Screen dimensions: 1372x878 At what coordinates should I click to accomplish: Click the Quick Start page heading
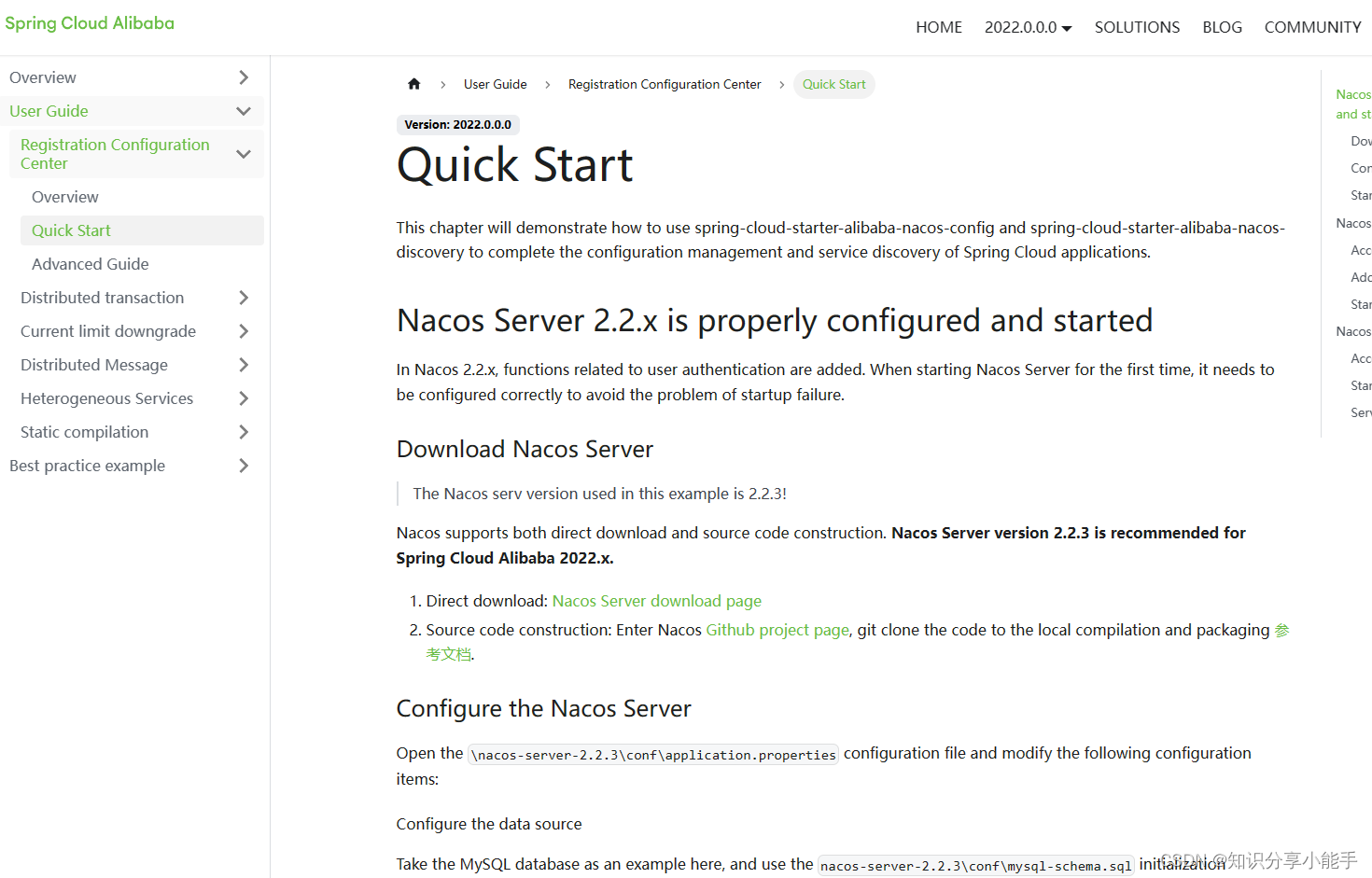(x=515, y=165)
